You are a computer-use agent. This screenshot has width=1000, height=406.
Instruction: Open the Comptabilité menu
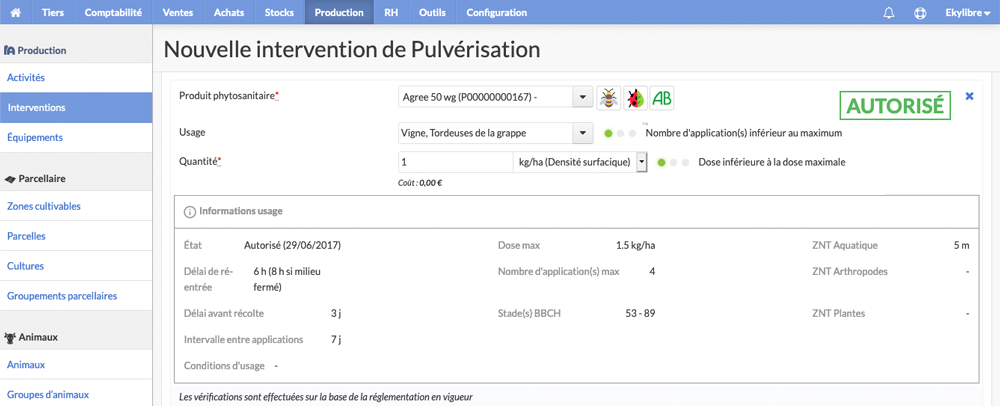pos(113,13)
